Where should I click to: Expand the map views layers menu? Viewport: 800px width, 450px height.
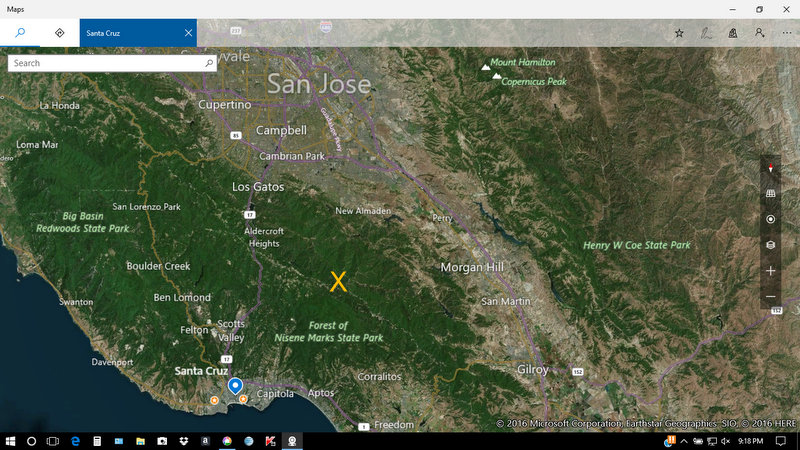click(770, 245)
